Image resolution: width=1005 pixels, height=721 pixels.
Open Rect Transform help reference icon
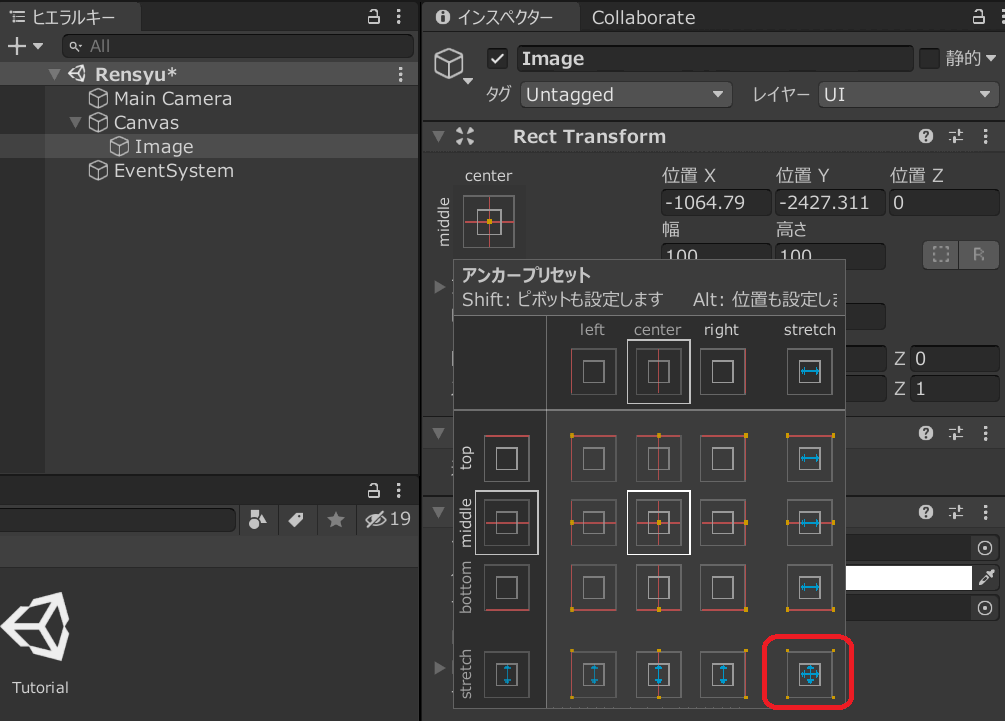926,137
